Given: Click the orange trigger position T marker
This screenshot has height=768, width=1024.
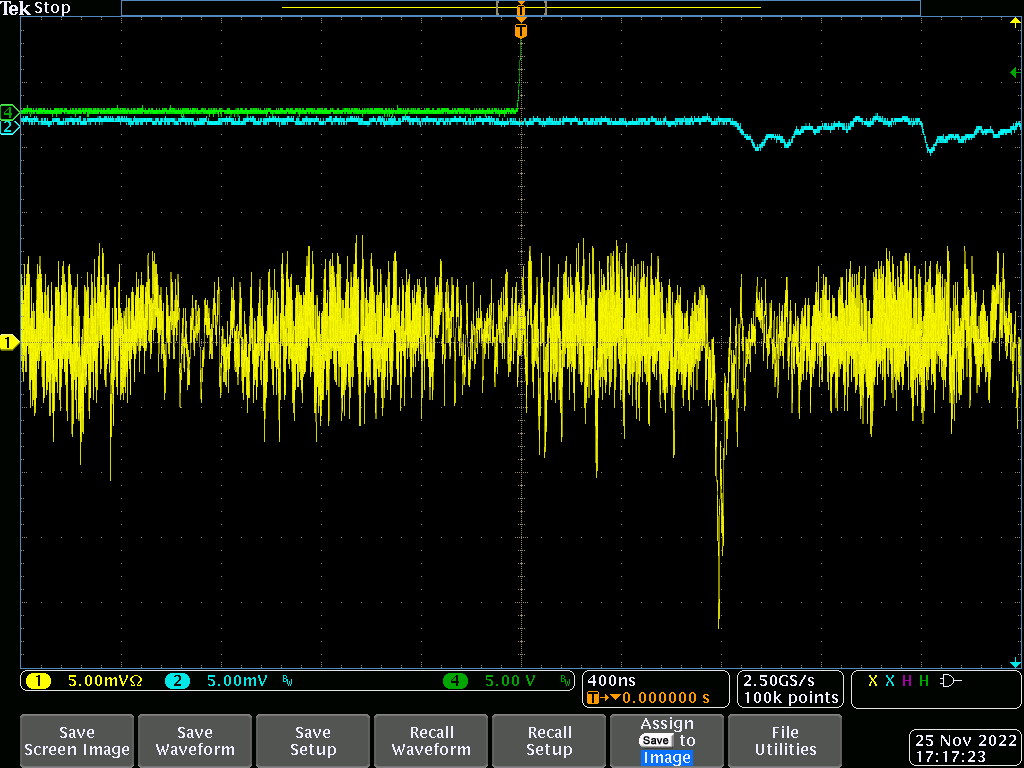Looking at the screenshot, I should (x=520, y=31).
